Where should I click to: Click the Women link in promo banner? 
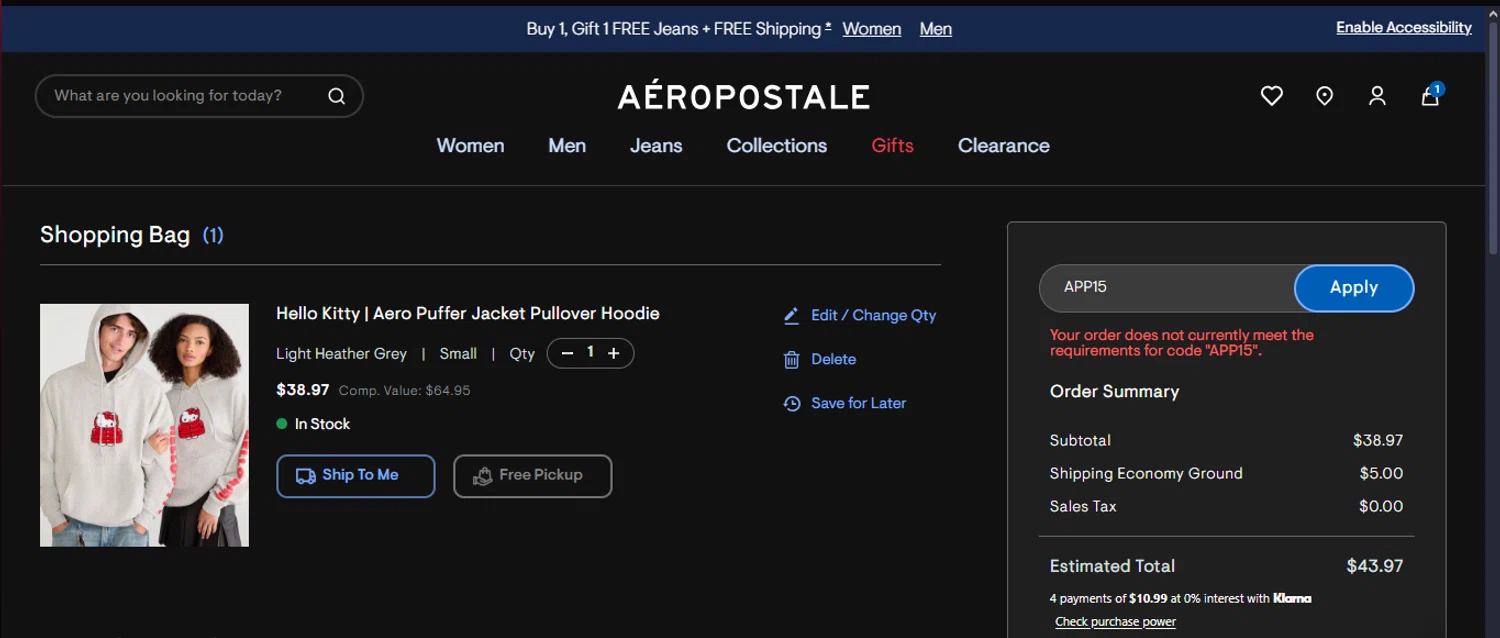coord(872,29)
